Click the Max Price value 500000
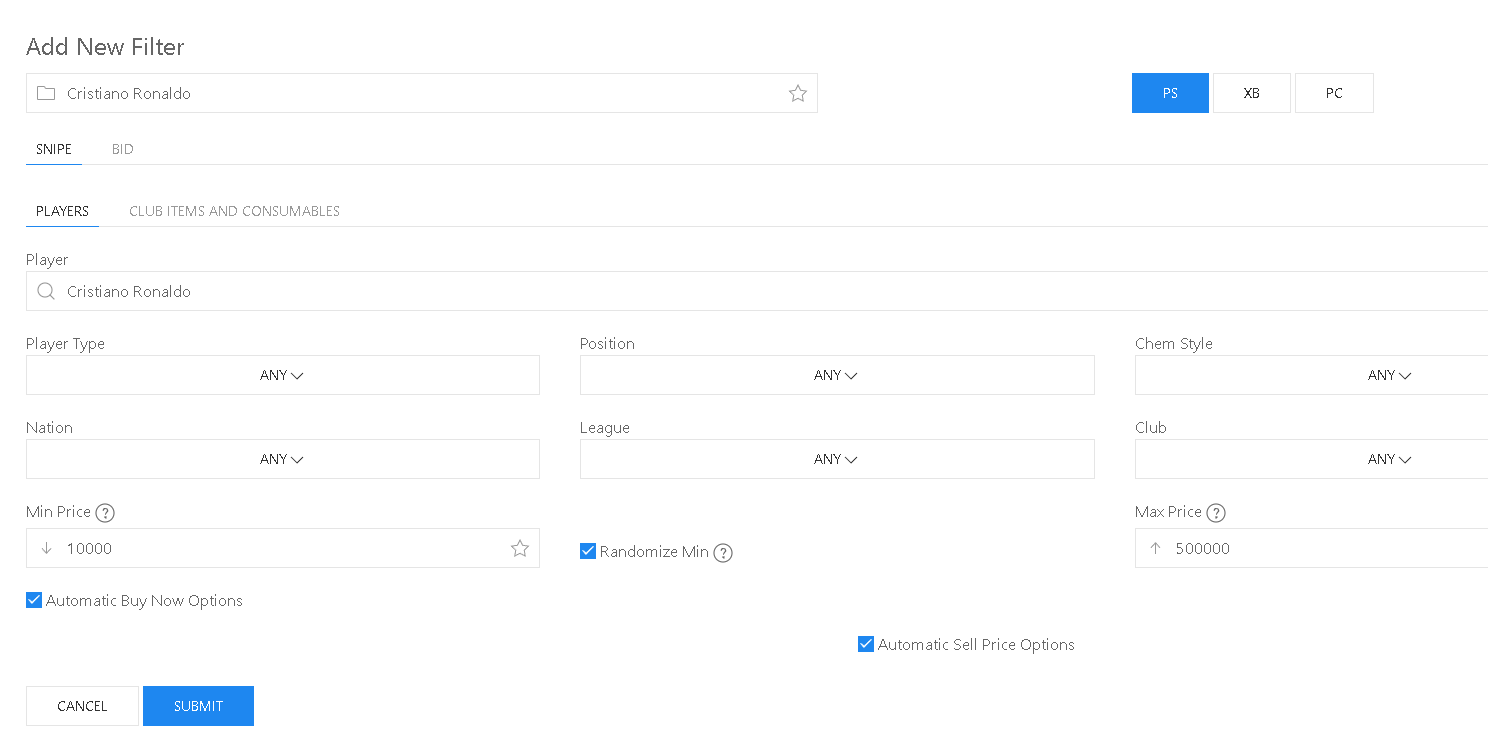This screenshot has height=738, width=1488. pyautogui.click(x=1203, y=549)
